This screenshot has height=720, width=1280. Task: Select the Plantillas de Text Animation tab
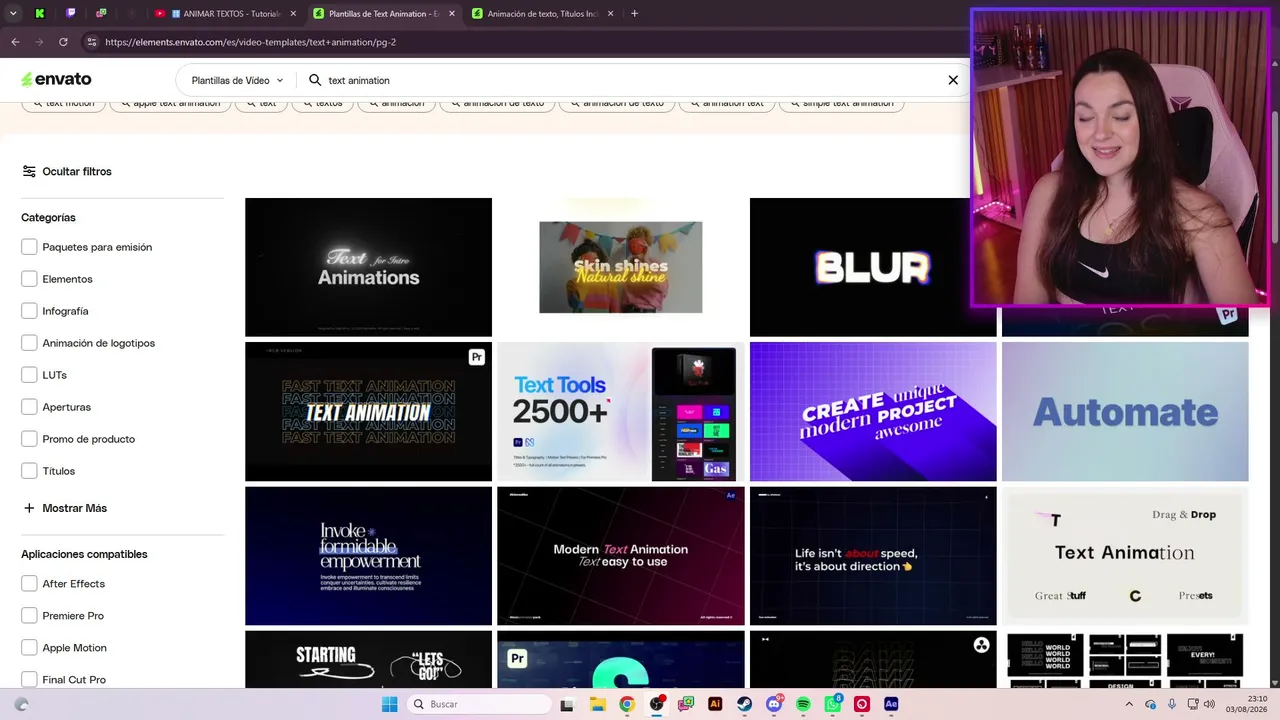click(x=385, y=13)
